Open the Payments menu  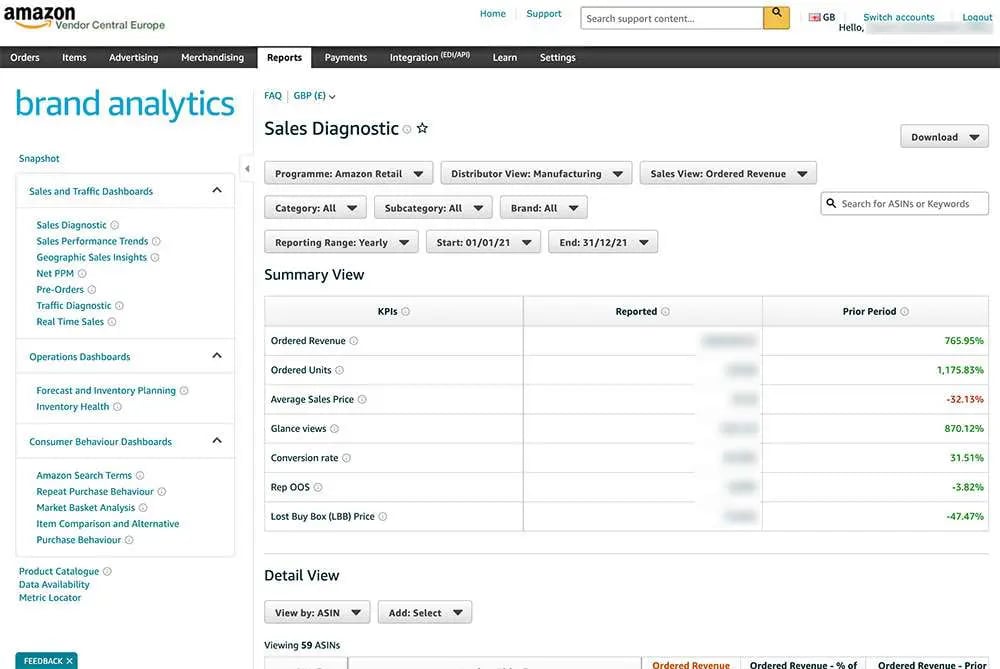point(346,57)
